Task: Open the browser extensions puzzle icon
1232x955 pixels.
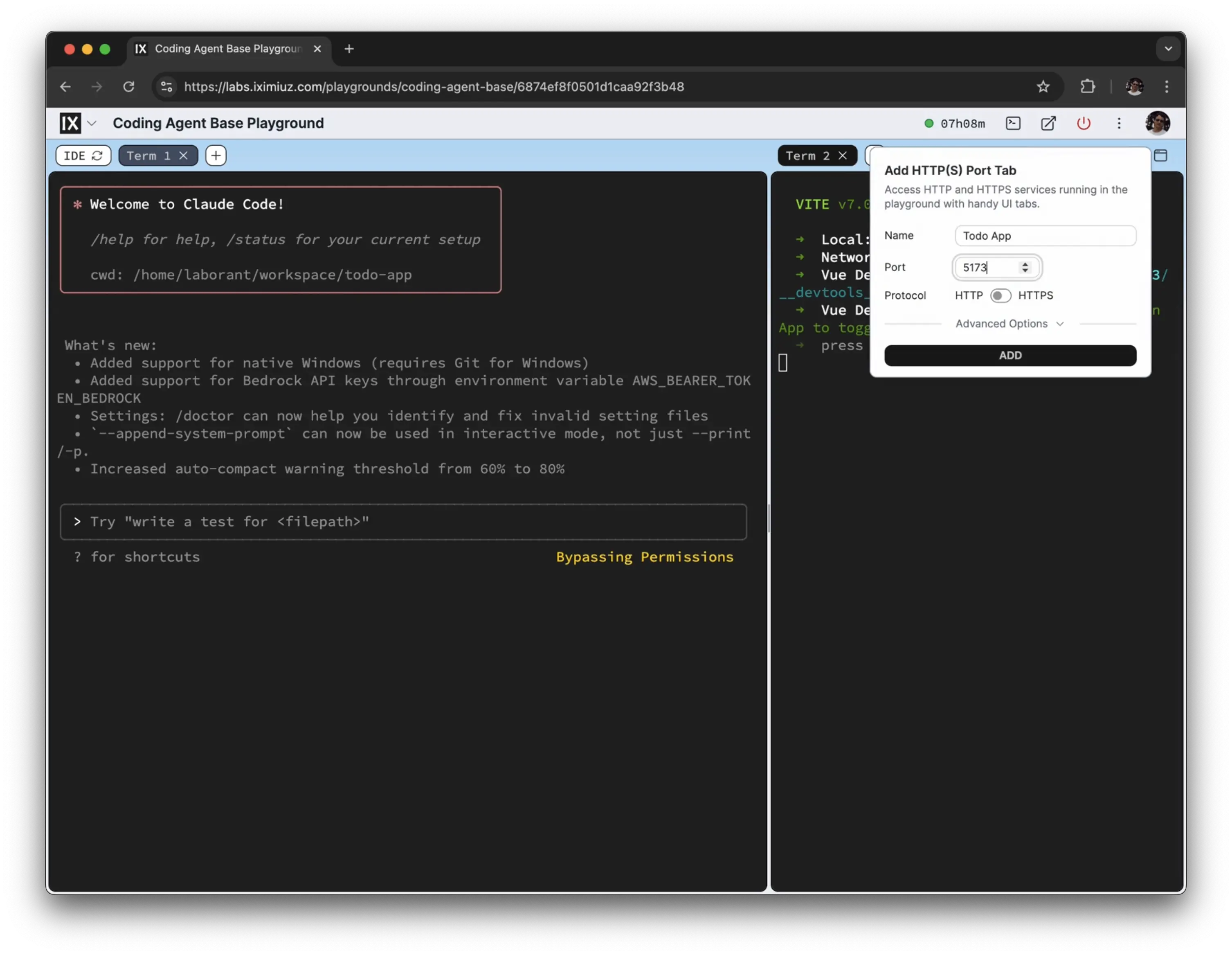Action: [1087, 86]
